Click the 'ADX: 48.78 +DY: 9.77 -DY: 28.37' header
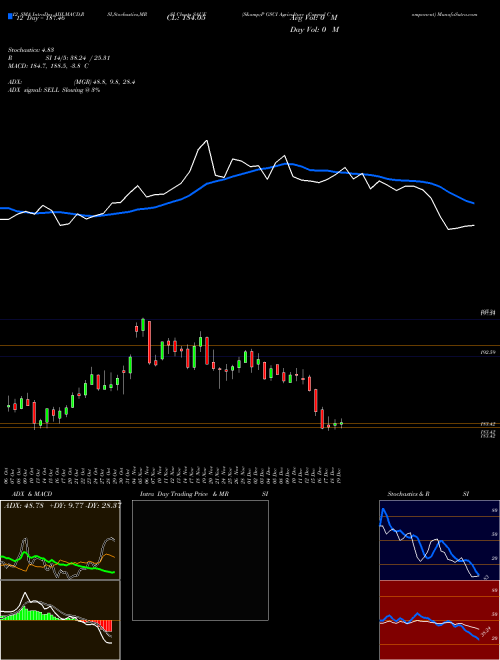Image resolution: width=500 pixels, height=660 pixels. [x=62, y=506]
